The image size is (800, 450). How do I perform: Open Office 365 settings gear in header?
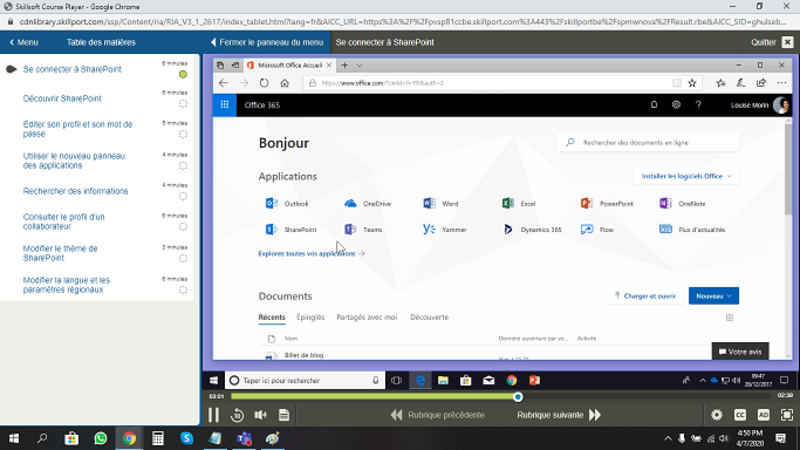[676, 105]
